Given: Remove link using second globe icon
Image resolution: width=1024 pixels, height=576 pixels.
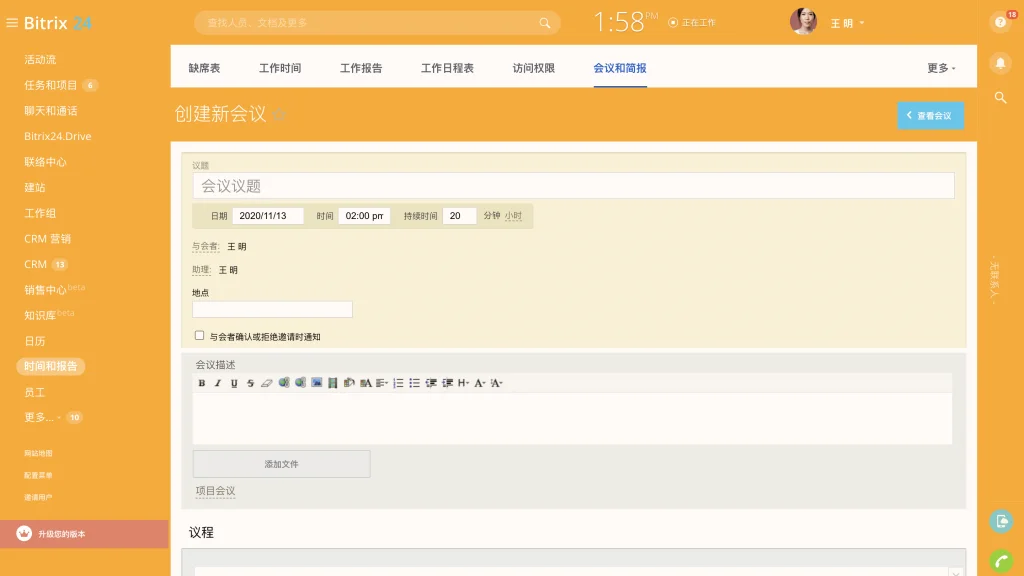Looking at the screenshot, I should click(300, 383).
